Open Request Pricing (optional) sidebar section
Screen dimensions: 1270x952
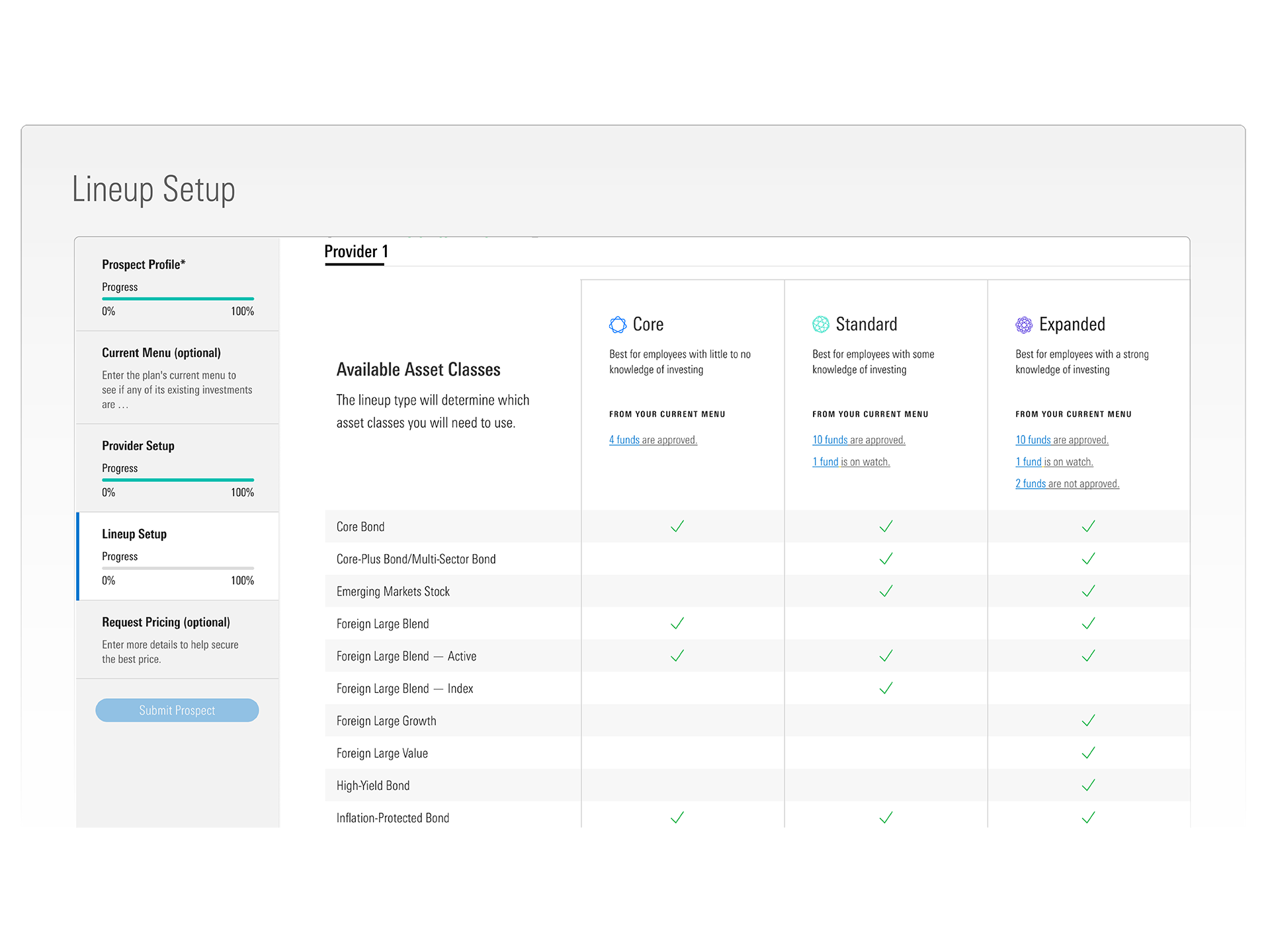[x=166, y=622]
